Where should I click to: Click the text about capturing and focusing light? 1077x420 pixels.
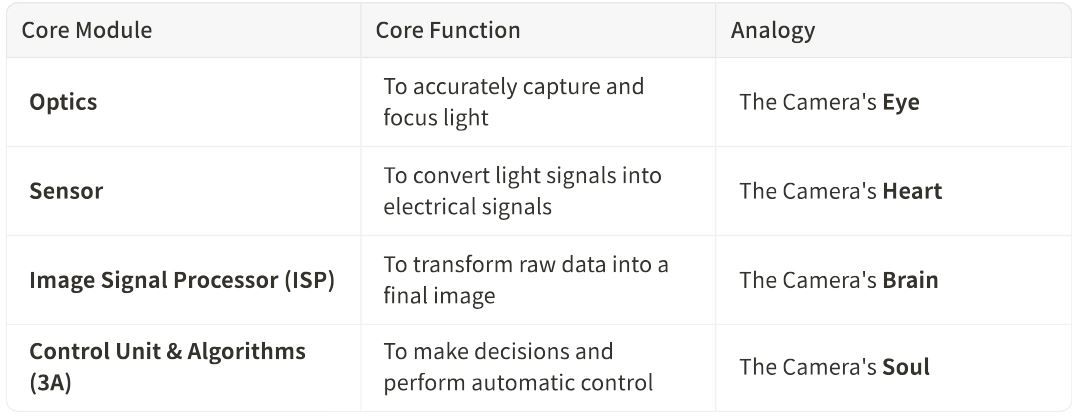(513, 102)
